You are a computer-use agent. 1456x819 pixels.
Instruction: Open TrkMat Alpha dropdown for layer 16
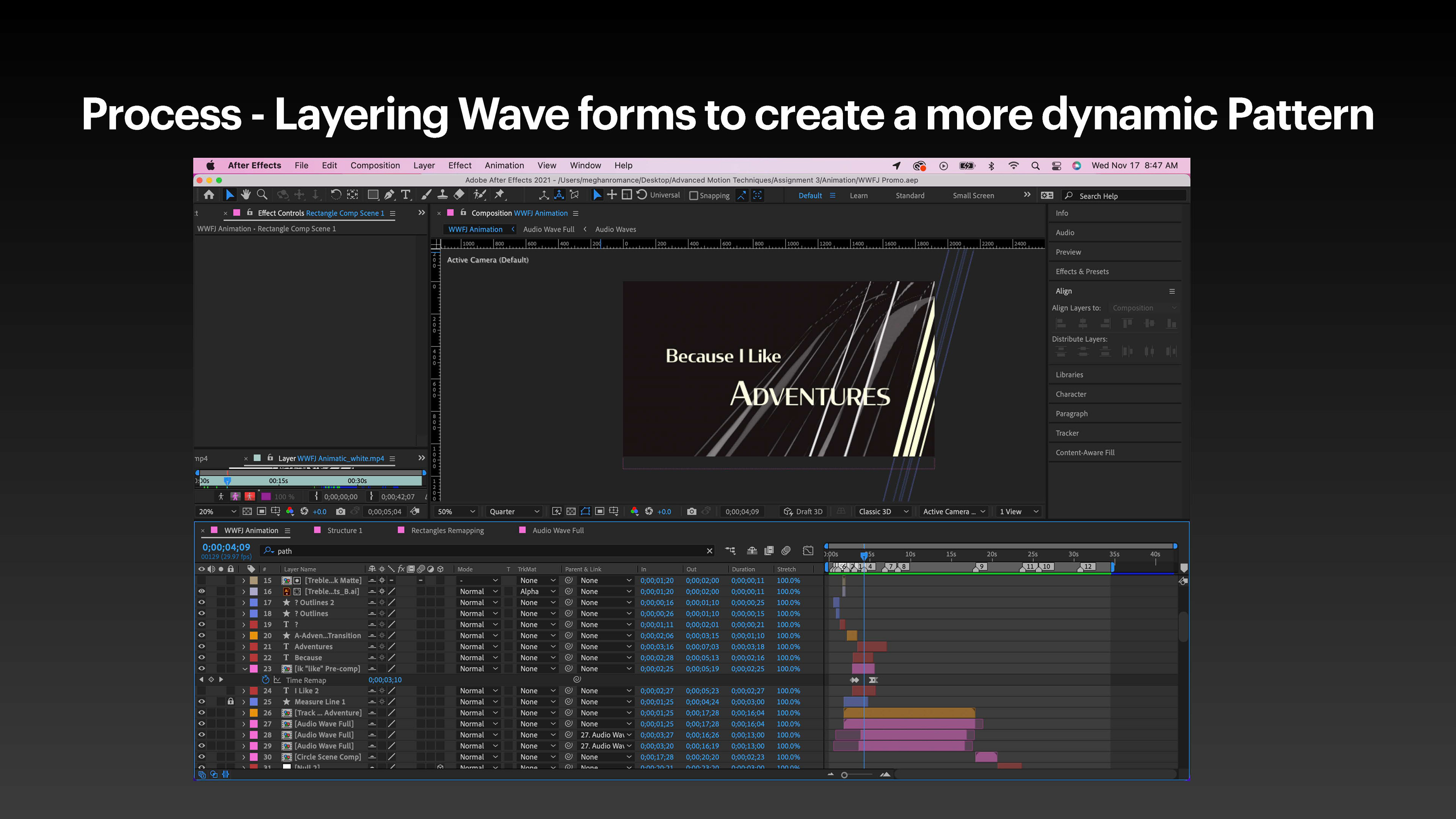(x=538, y=591)
